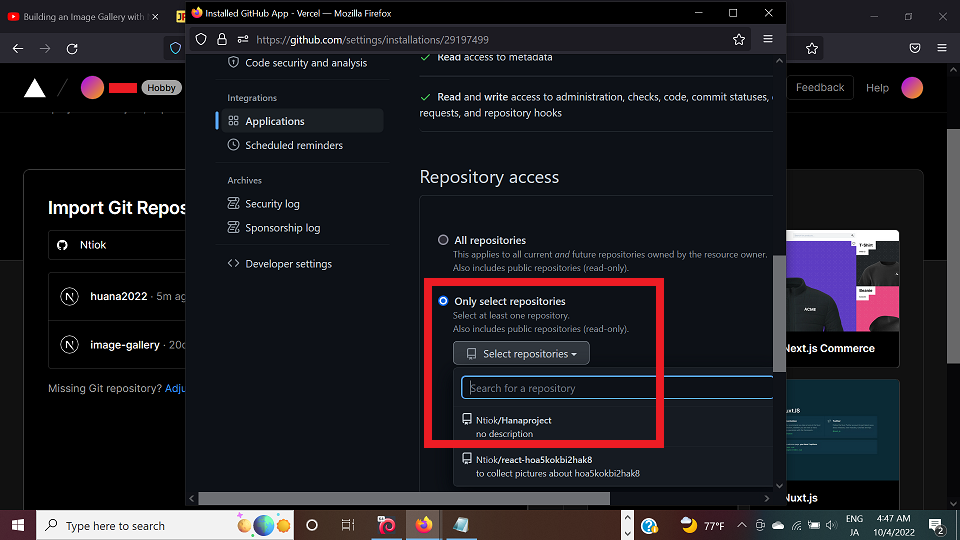Open Cortana circle on taskbar

(x=312, y=525)
